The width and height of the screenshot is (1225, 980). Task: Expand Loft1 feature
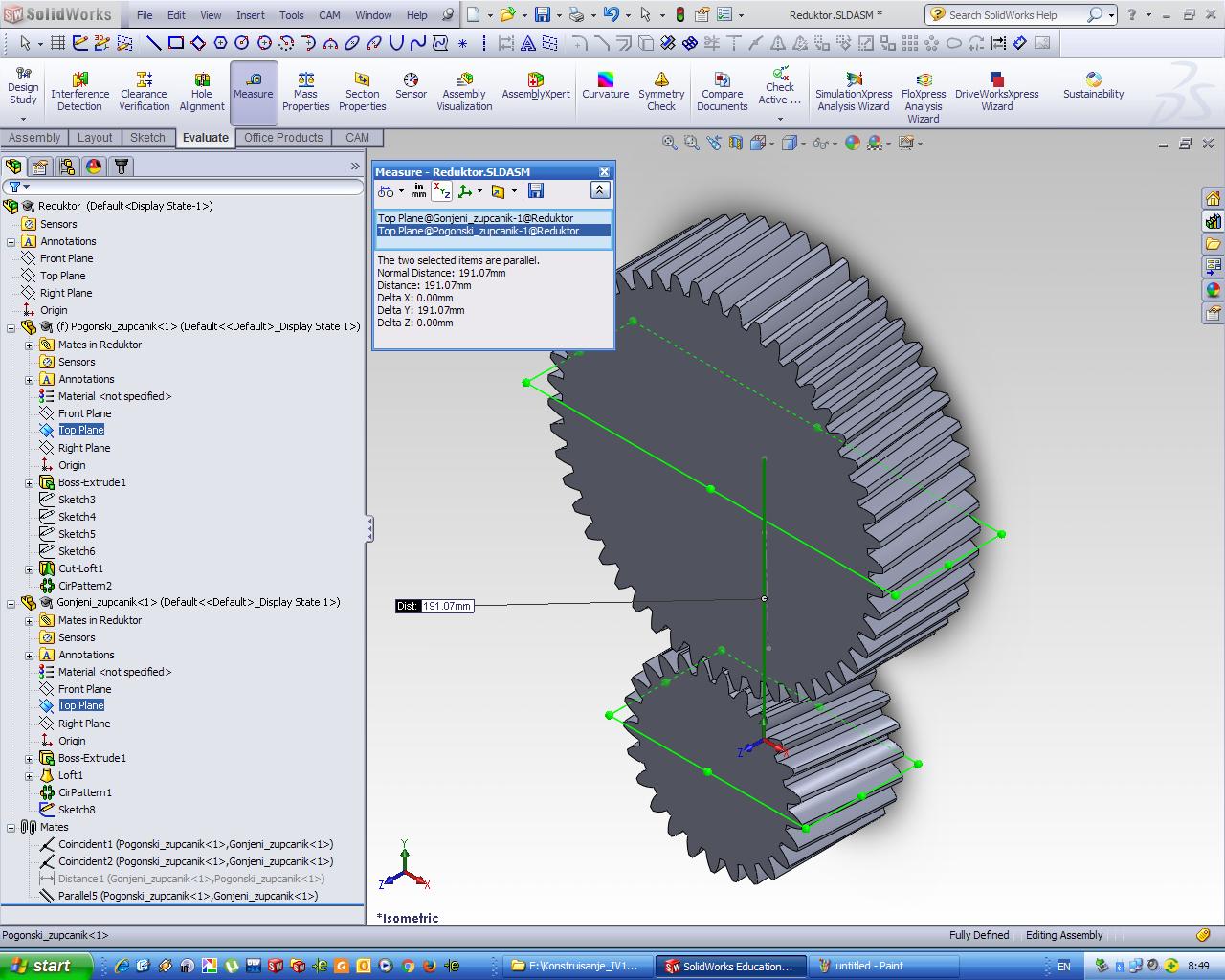pos(30,776)
